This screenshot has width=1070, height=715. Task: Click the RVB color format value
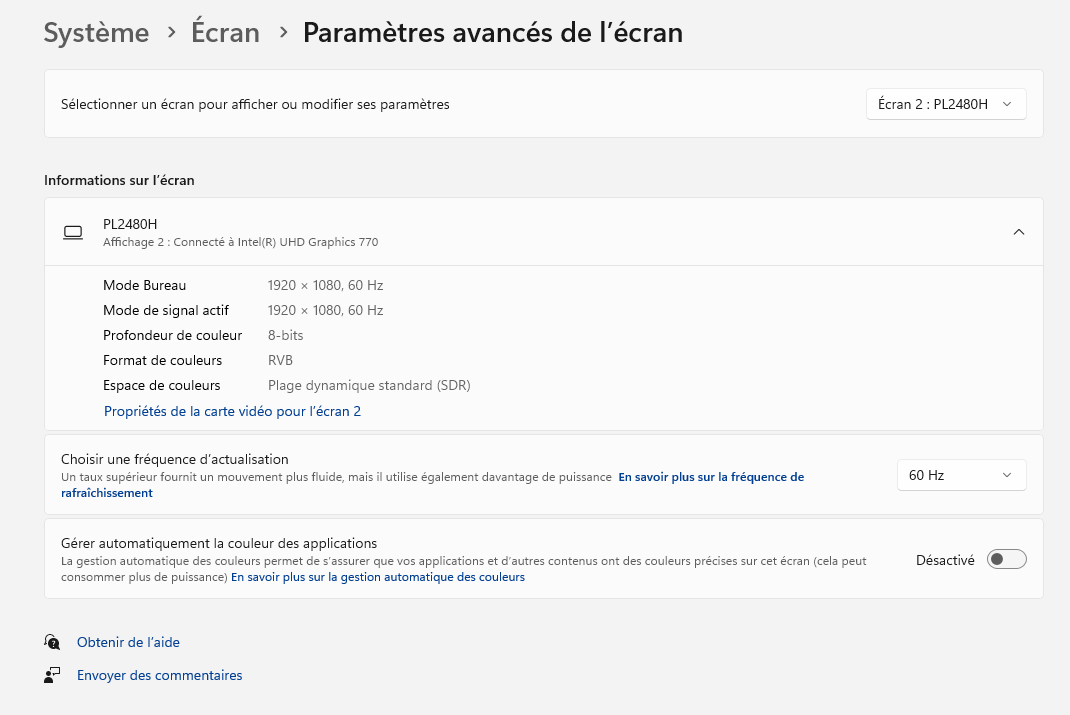tap(280, 360)
